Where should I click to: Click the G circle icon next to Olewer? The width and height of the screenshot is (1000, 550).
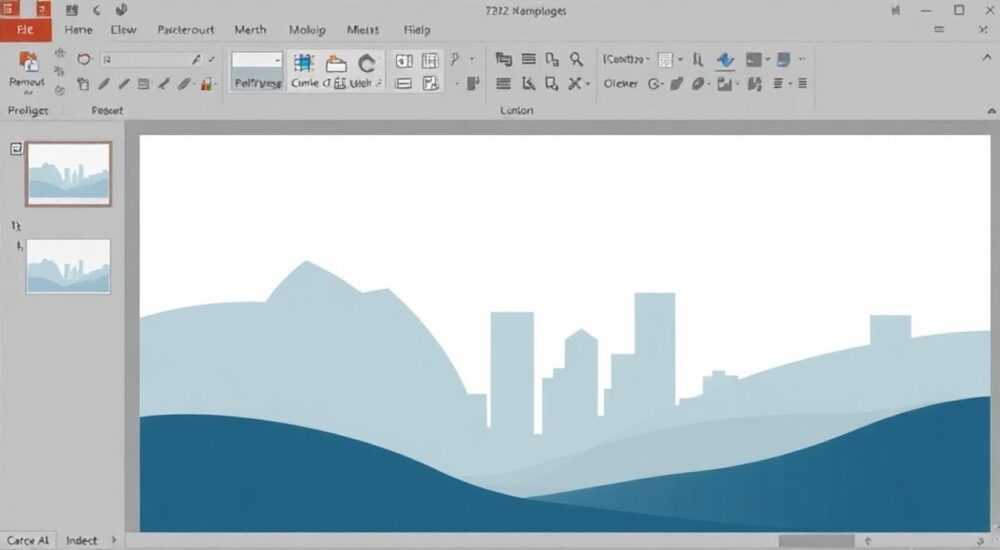tap(654, 84)
